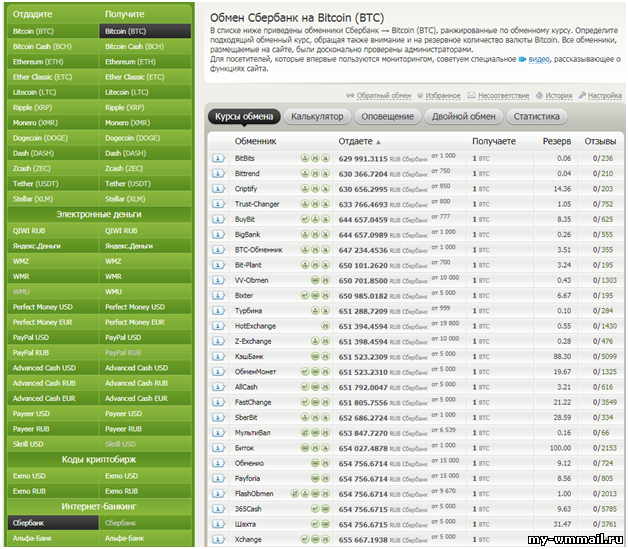The height and width of the screenshot is (549, 628).
Task: Open reviews 0/5099 for КэшБанк
Action: [604, 356]
